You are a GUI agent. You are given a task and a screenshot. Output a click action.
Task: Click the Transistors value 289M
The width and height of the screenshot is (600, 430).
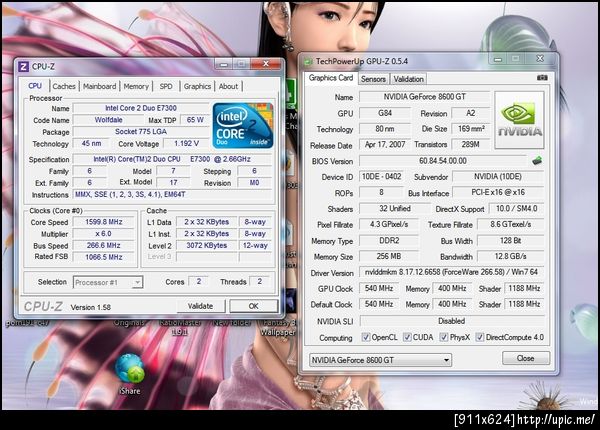pyautogui.click(x=471, y=145)
